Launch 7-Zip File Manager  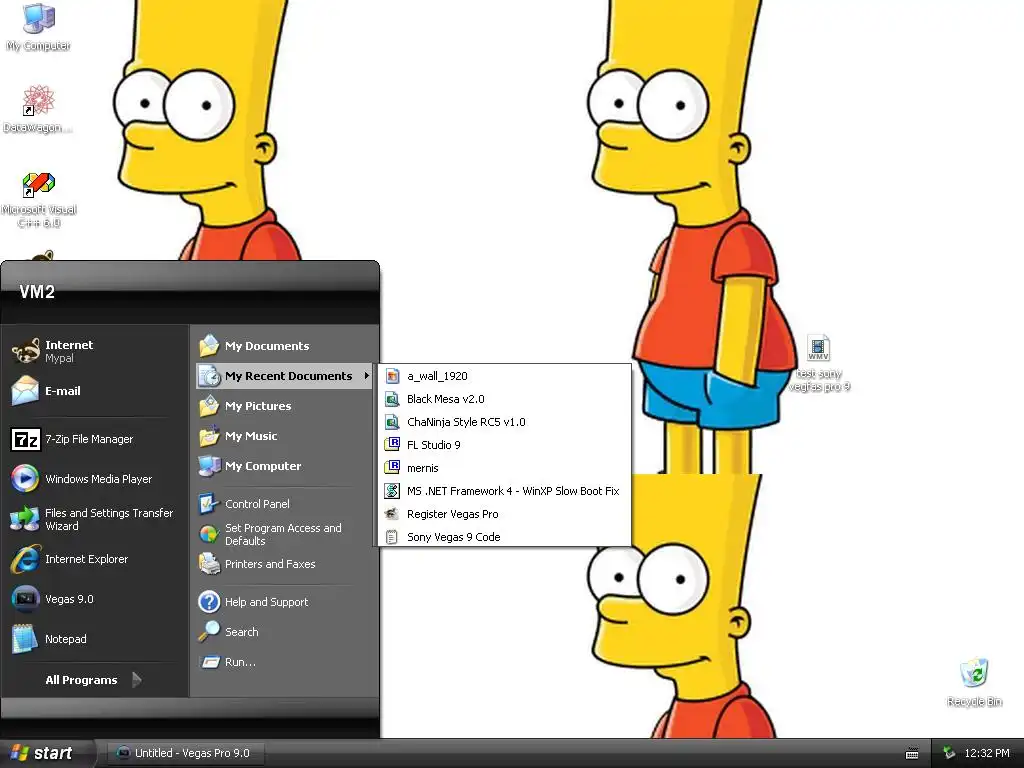[94, 440]
